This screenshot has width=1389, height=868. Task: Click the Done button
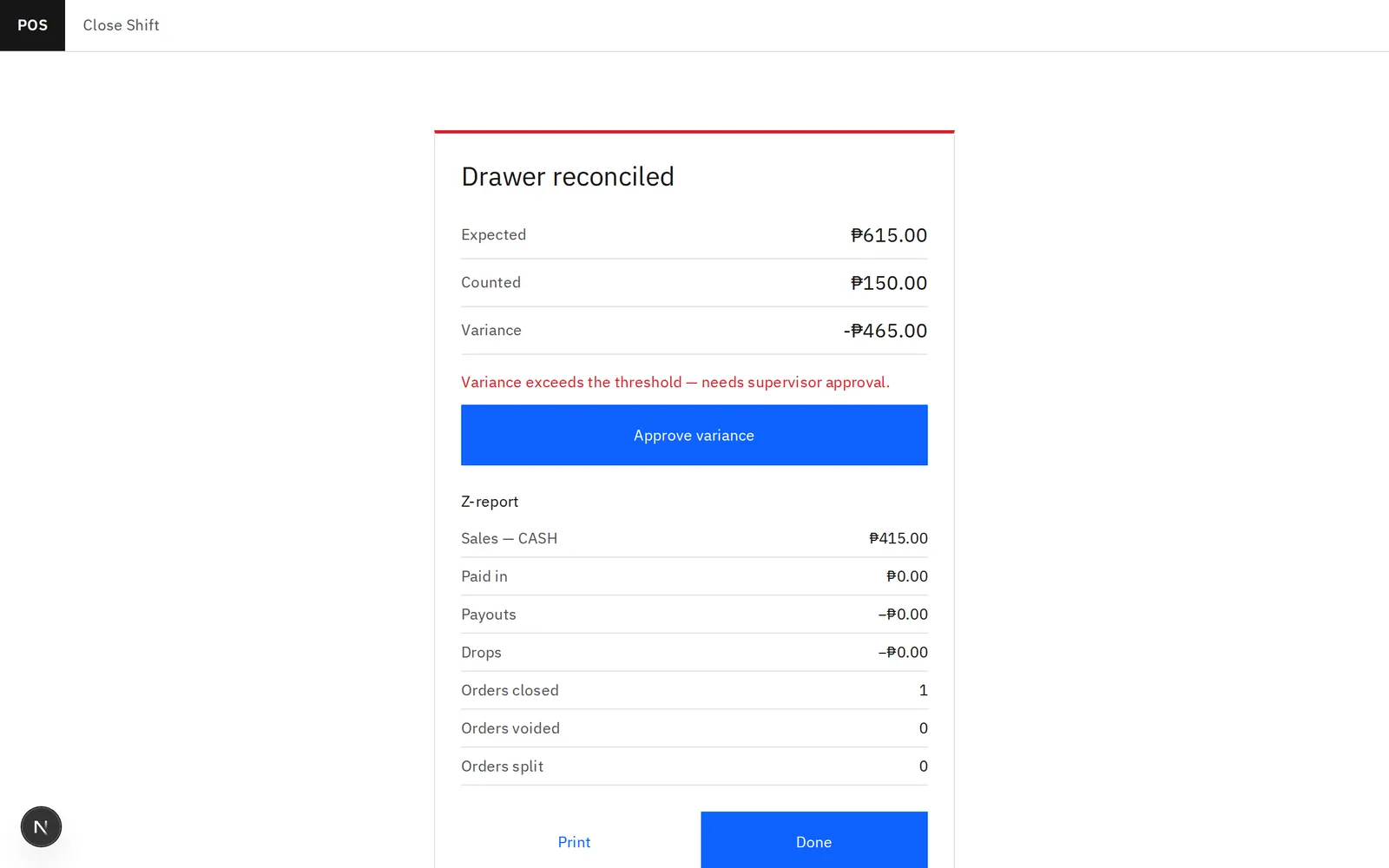pos(813,841)
